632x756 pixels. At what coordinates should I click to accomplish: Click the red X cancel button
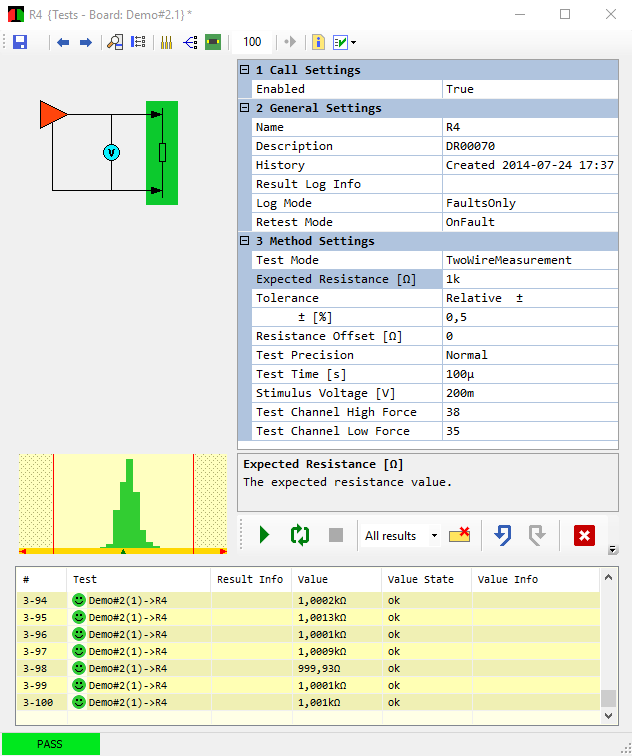point(584,536)
